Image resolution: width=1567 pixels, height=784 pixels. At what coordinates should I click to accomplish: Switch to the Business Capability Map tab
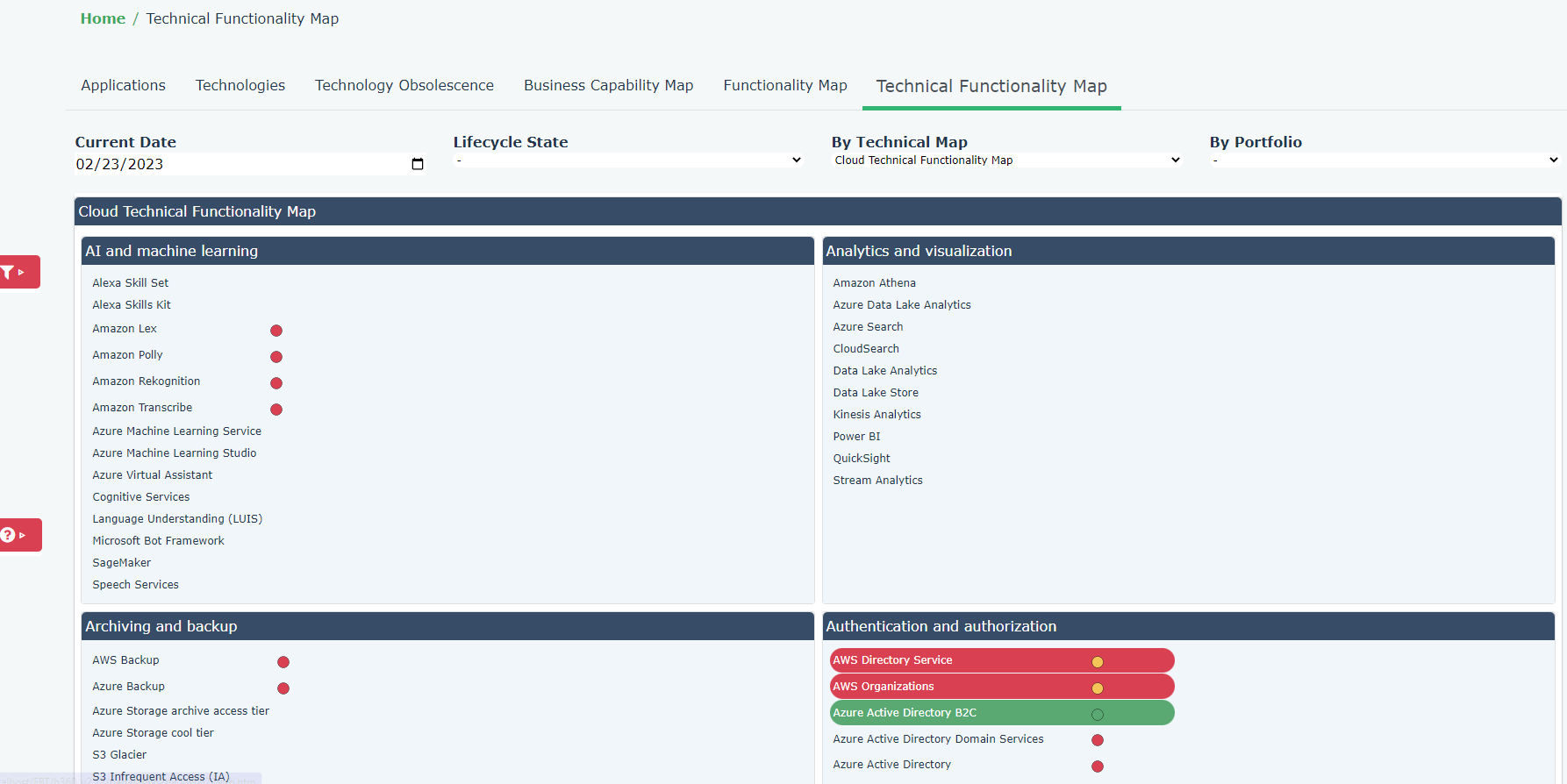point(608,85)
